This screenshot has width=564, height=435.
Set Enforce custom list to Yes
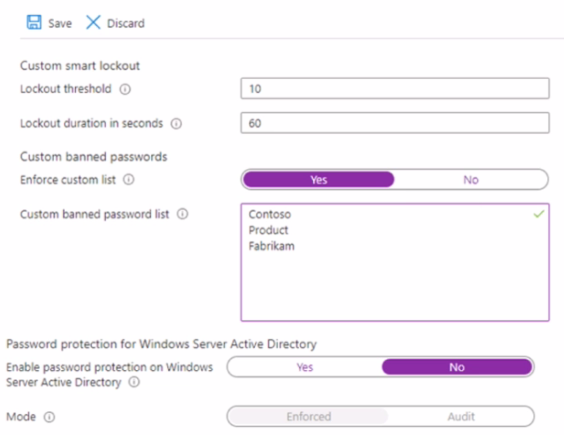point(319,180)
